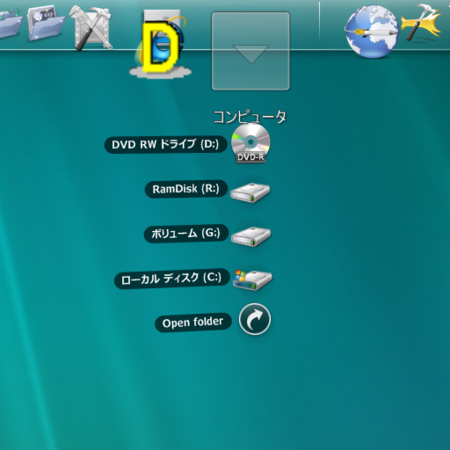
Task: Open the hammer with spark icon
Action: 422,22
